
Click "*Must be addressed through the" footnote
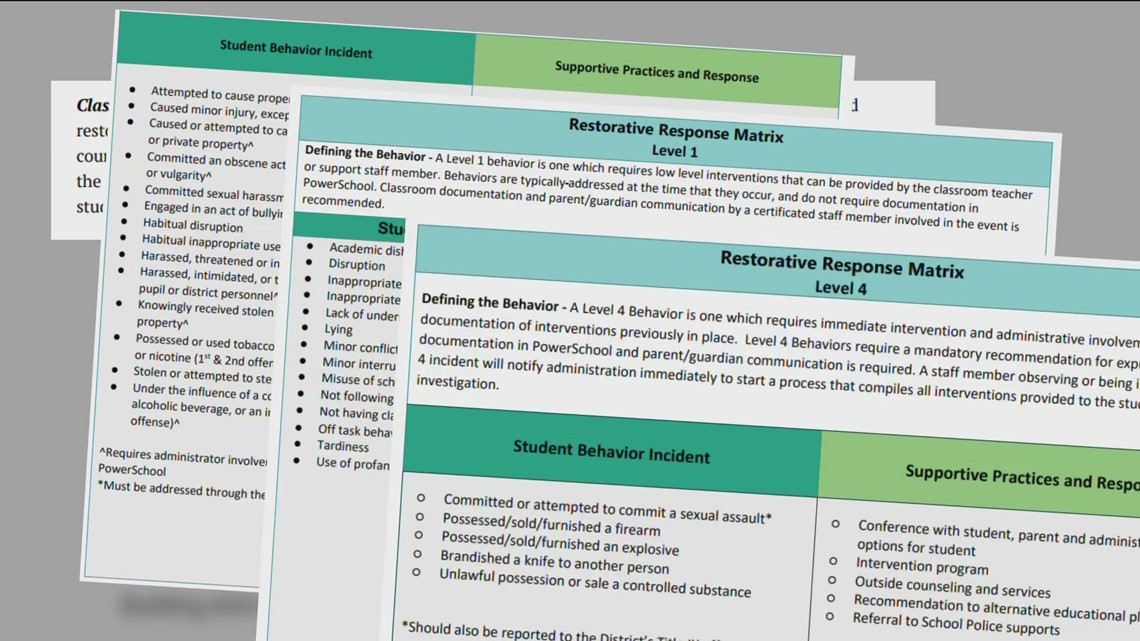pos(182,490)
